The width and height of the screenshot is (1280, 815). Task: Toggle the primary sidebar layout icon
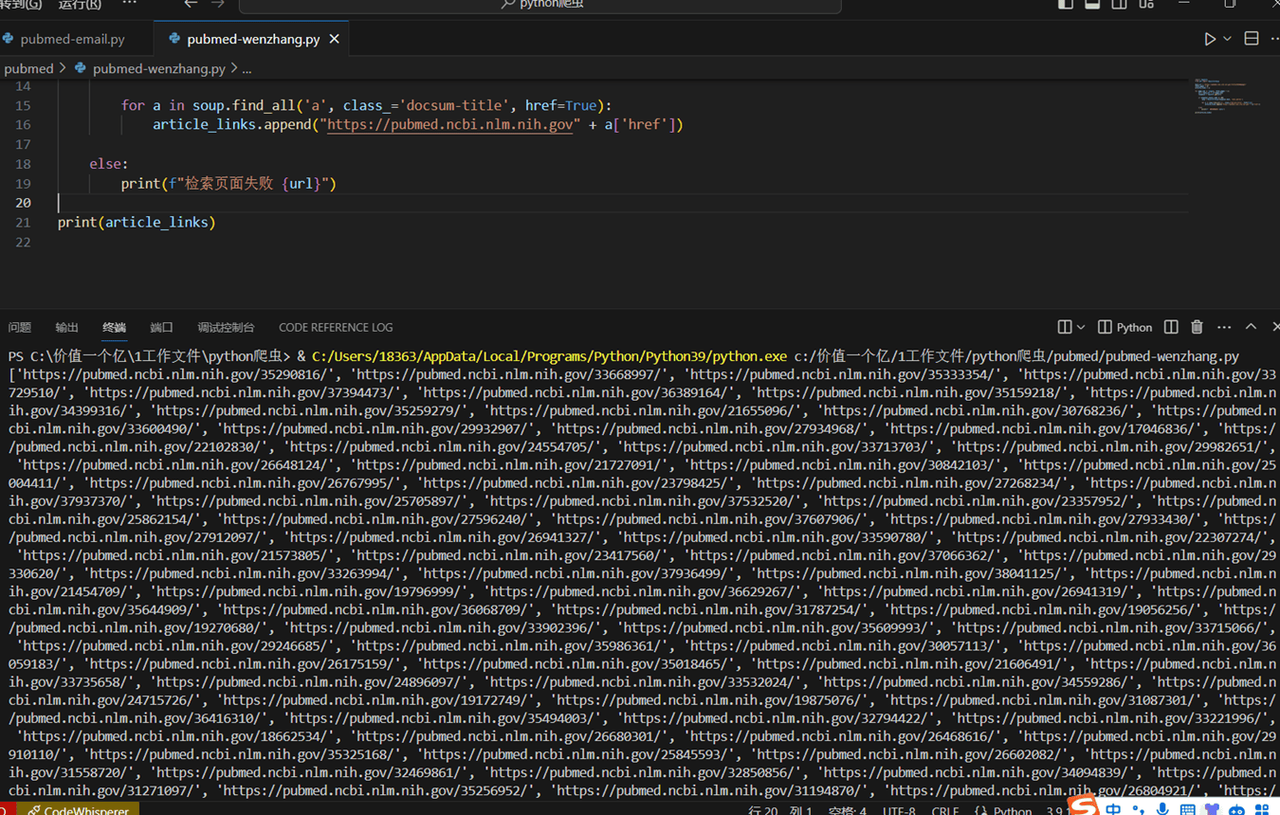(1065, 4)
